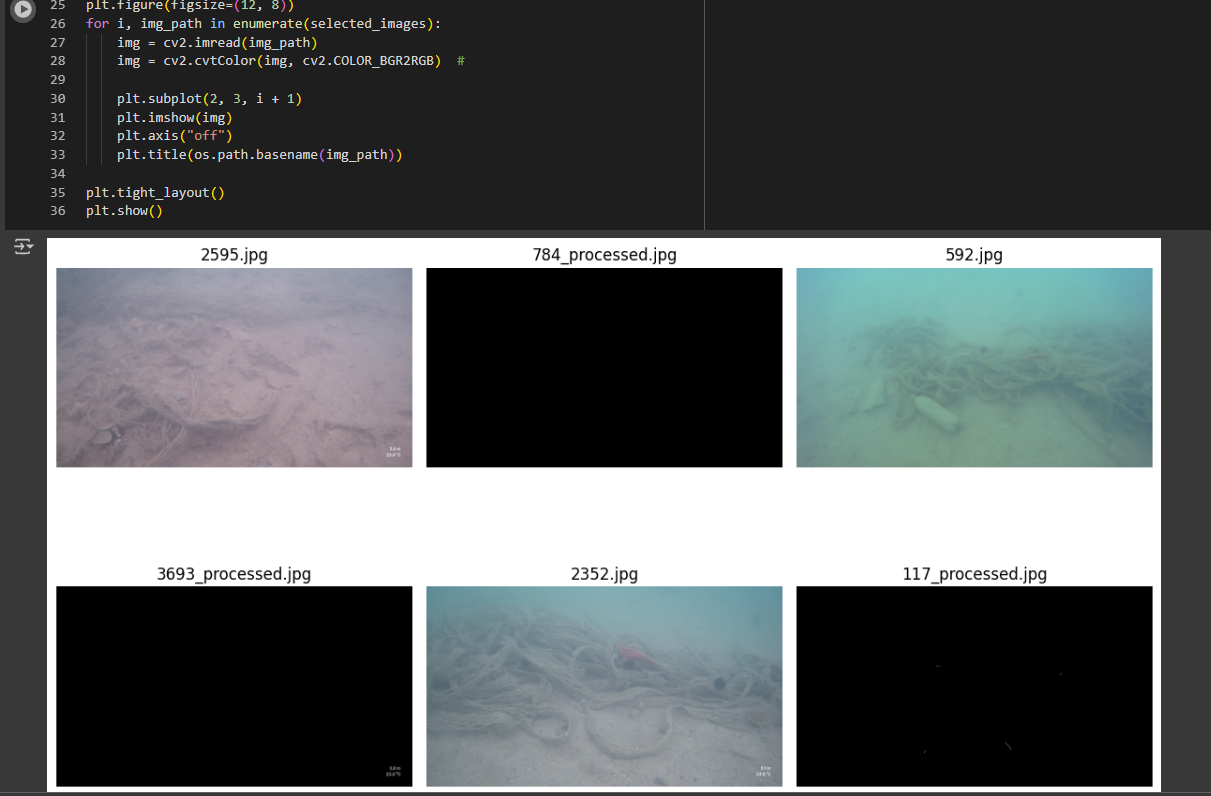
Task: Click the title text 2595.jpg
Action: pyautogui.click(x=234, y=255)
